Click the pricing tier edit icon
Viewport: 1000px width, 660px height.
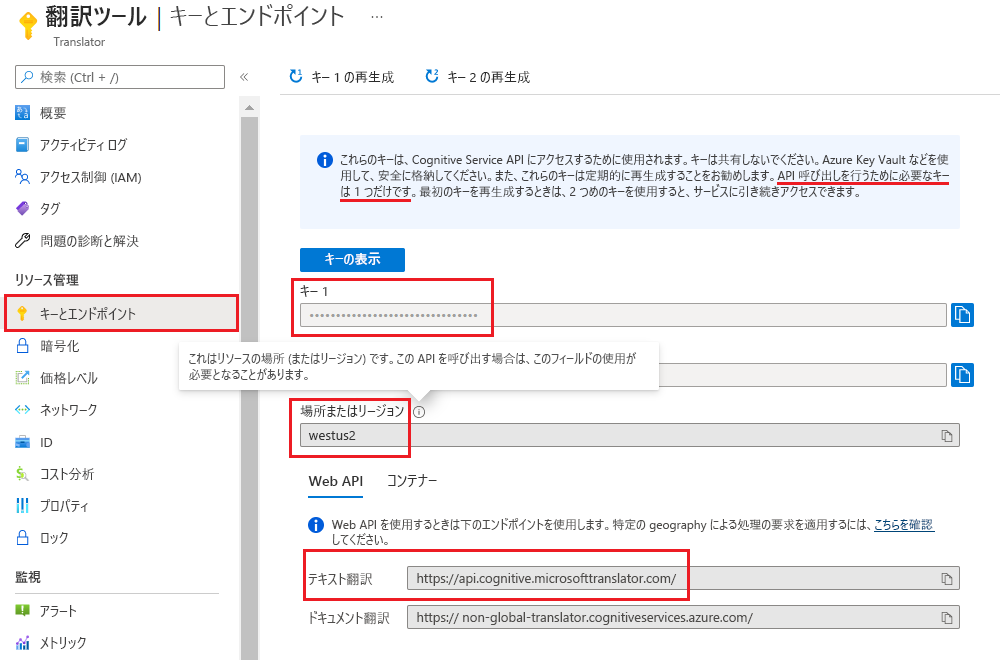22,378
